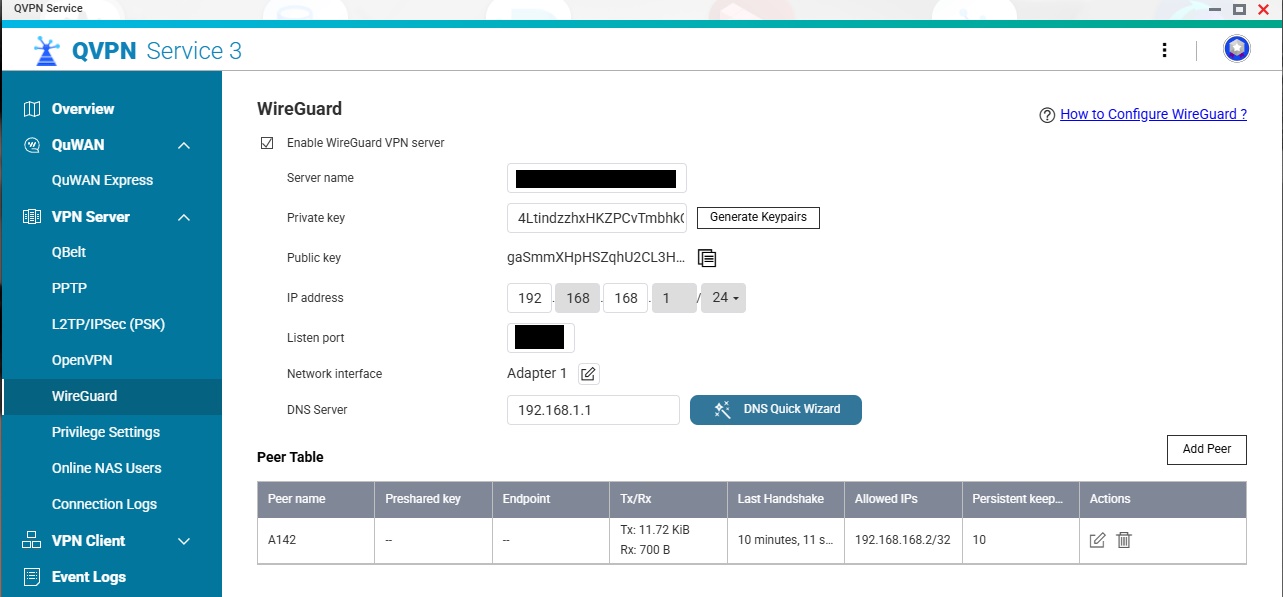Viewport: 1283px width, 597px height.
Task: Open the user account avatar icon
Action: click(1237, 49)
